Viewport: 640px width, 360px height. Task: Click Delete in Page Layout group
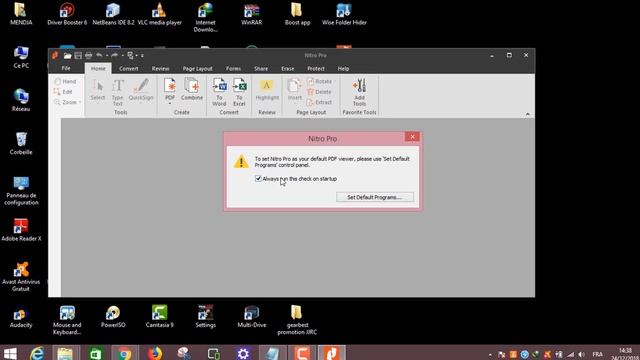click(x=319, y=92)
